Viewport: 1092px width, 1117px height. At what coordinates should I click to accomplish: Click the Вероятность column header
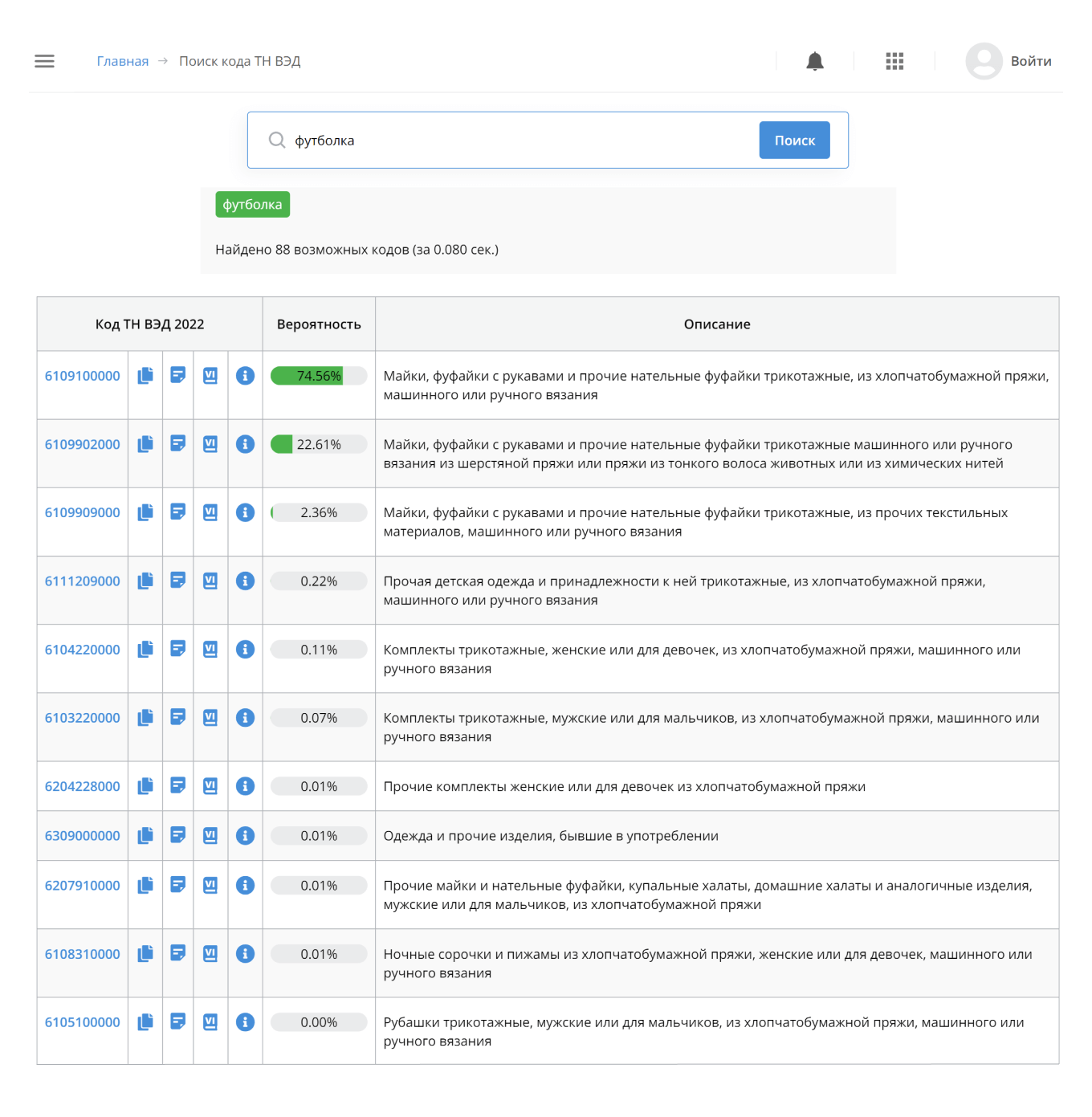pyautogui.click(x=319, y=324)
